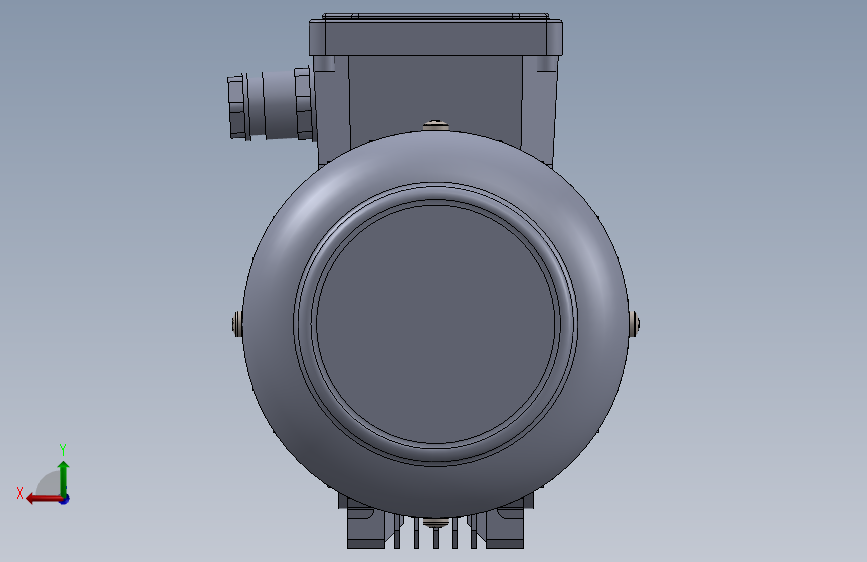Select the flat circular center face of fan cover

[x=435, y=325]
